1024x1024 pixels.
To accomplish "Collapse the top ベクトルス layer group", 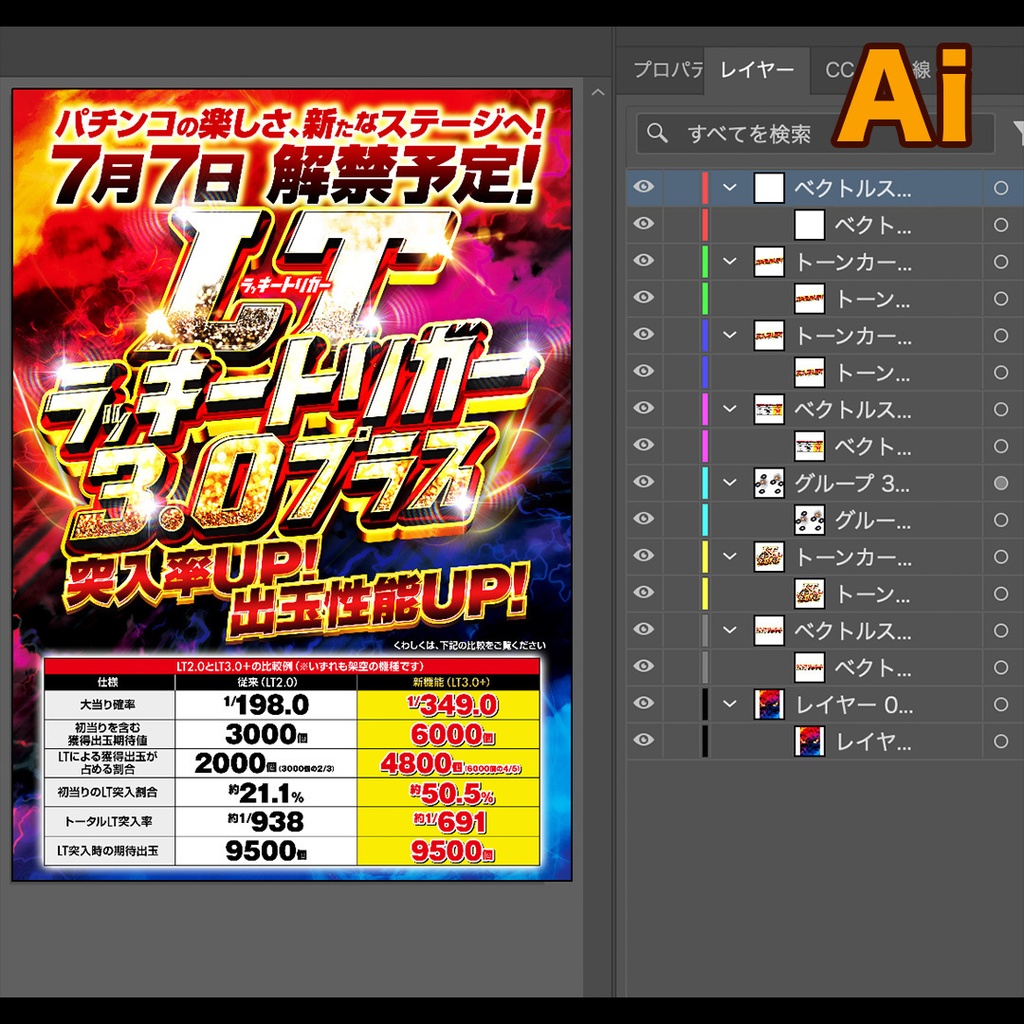I will pos(728,187).
